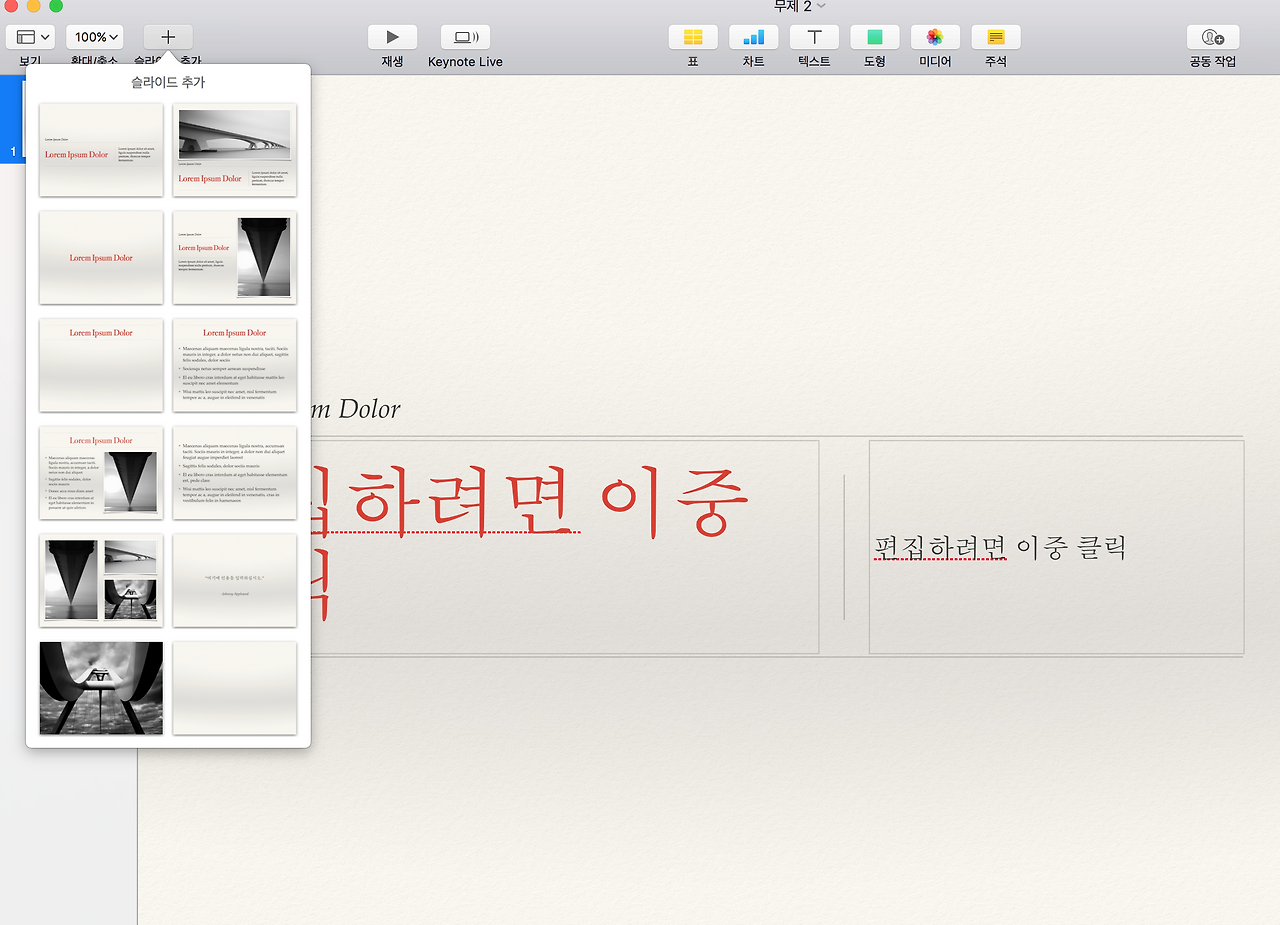
Task: Select the quote slide layout thumbnail
Action: click(x=234, y=580)
